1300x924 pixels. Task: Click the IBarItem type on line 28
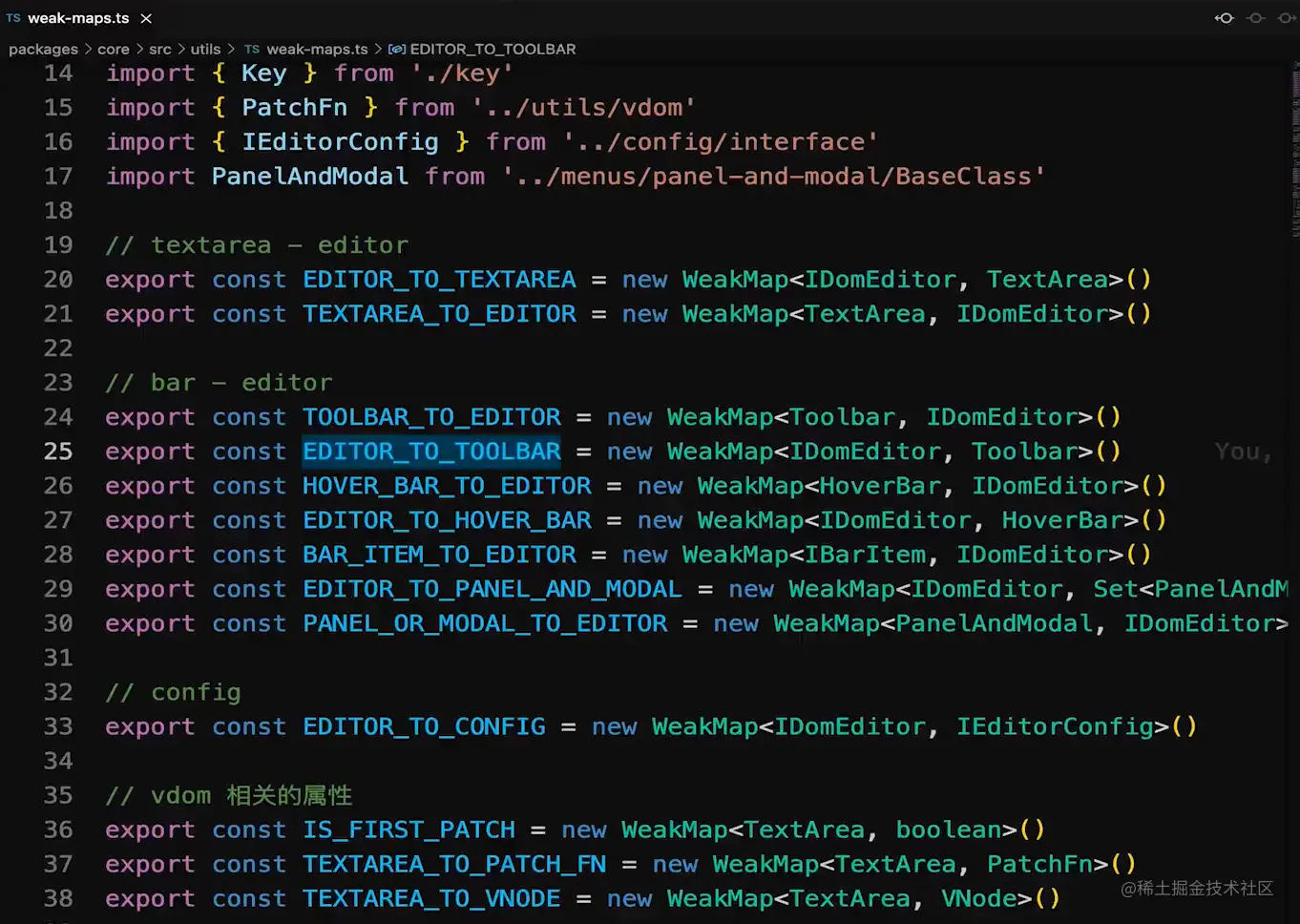(x=865, y=555)
